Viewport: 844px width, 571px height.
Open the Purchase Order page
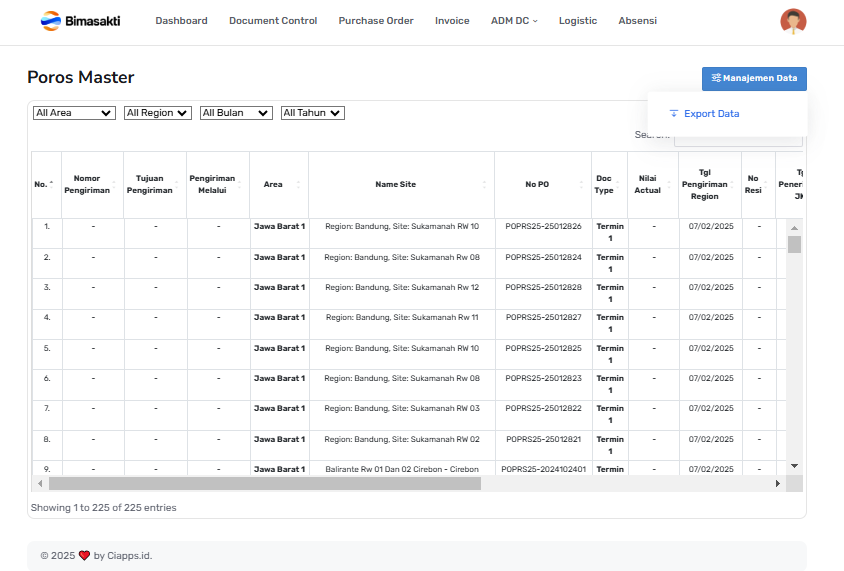point(375,21)
